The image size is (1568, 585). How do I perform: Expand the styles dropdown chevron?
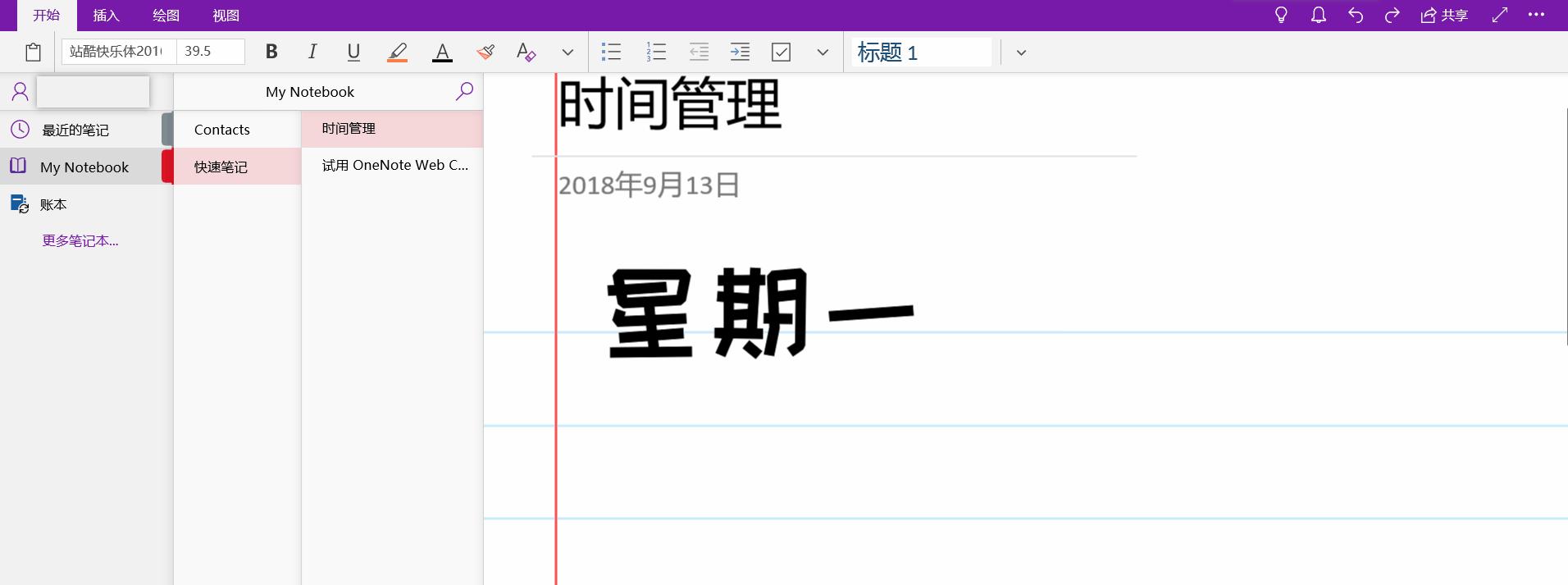[x=1021, y=53]
